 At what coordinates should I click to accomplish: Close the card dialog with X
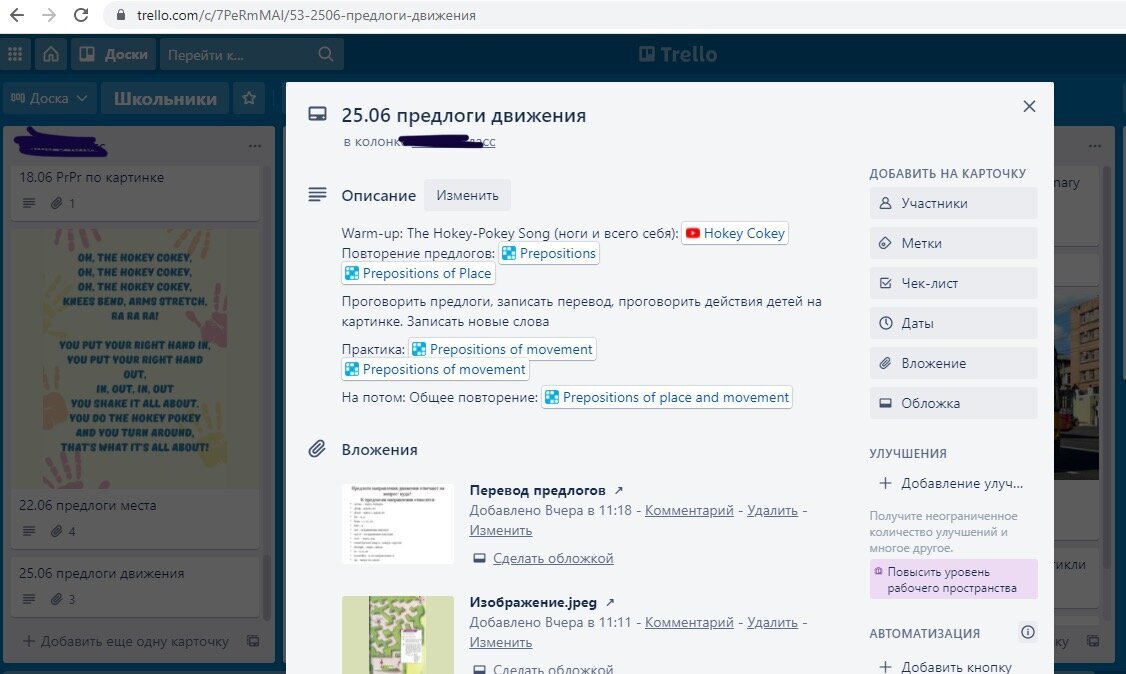click(x=1029, y=106)
